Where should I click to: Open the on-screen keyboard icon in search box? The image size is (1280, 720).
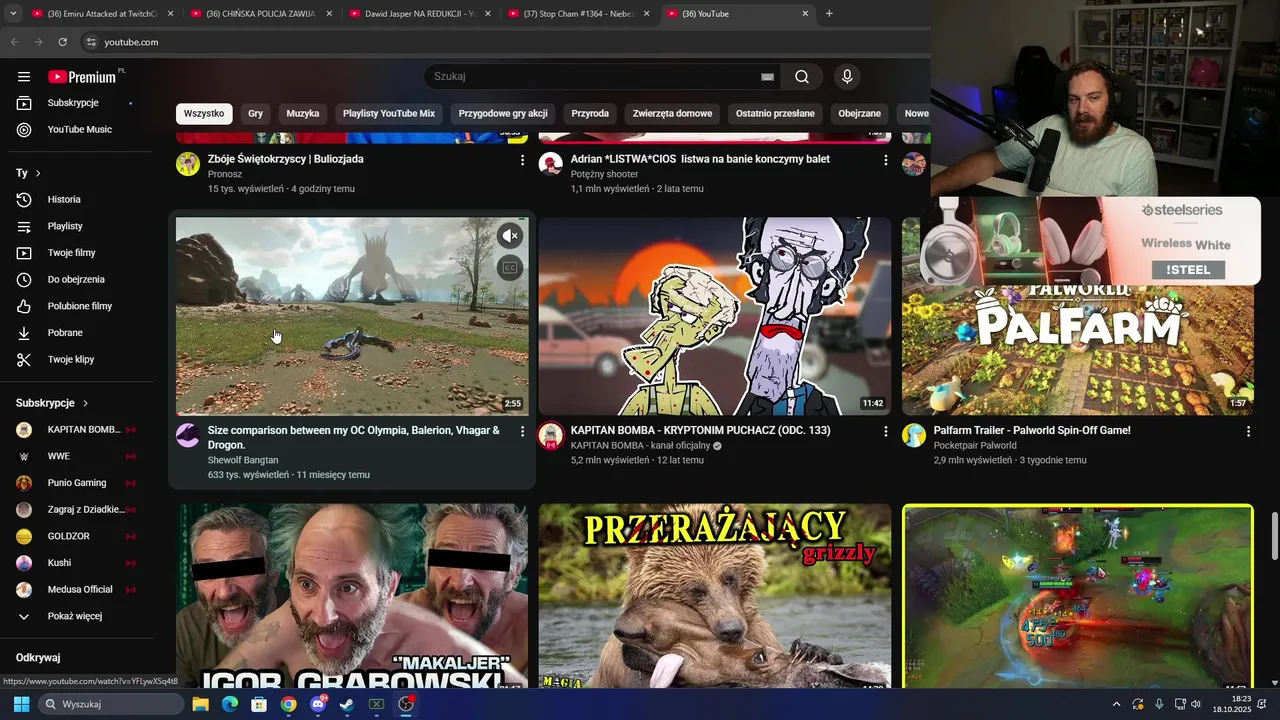(x=767, y=77)
